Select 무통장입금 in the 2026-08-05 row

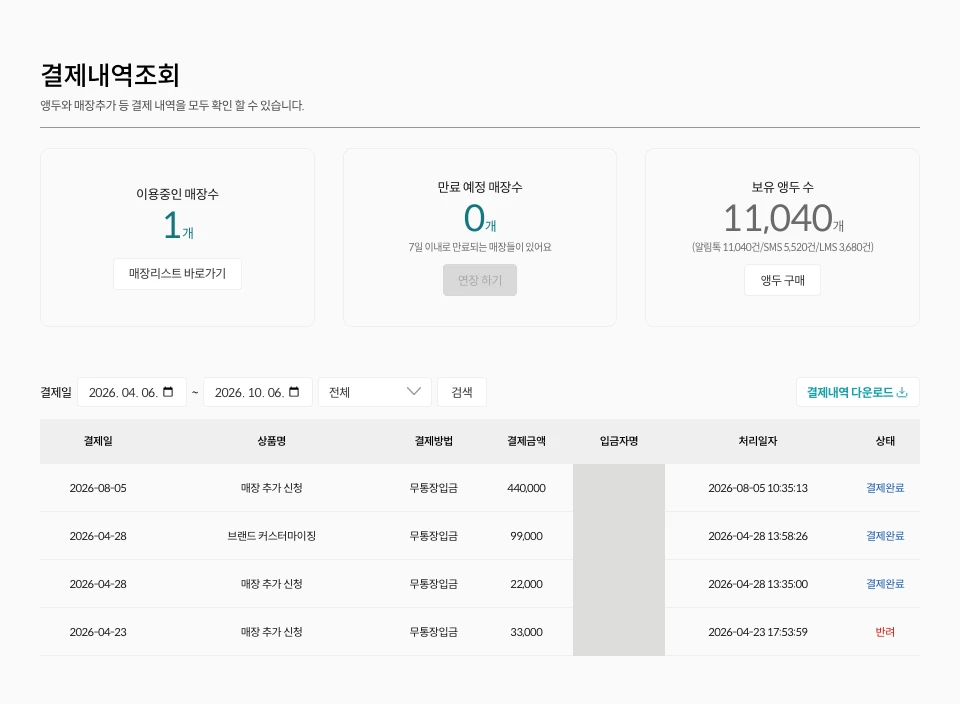(433, 488)
